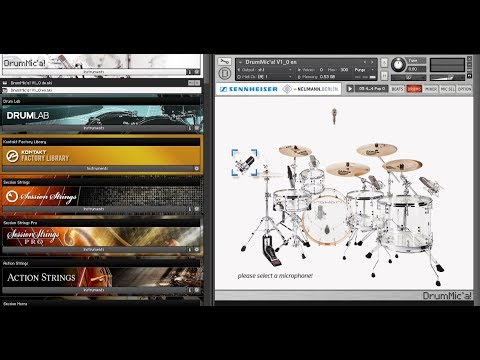Select the highlighted hi-hat microphone in blue brackets
The height and width of the screenshot is (360, 480).
(x=245, y=163)
